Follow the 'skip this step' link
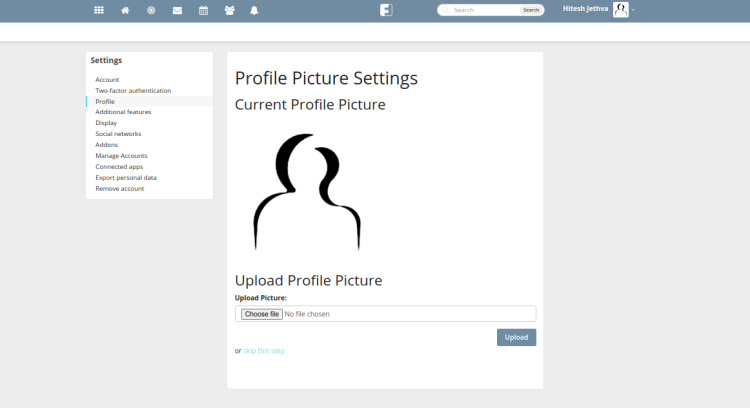This screenshot has width=750, height=408. pyautogui.click(x=264, y=351)
